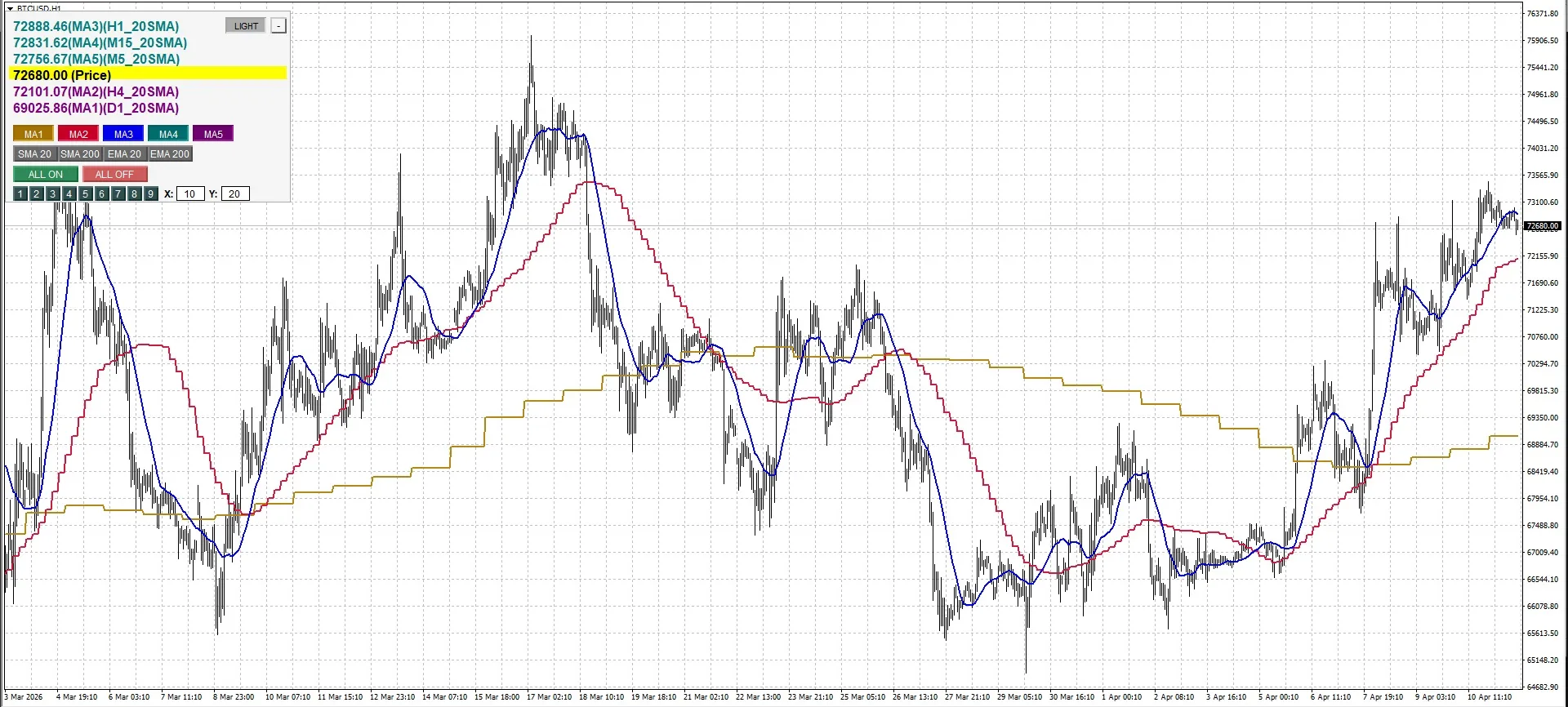Toggle the blue MA3 button

click(123, 134)
